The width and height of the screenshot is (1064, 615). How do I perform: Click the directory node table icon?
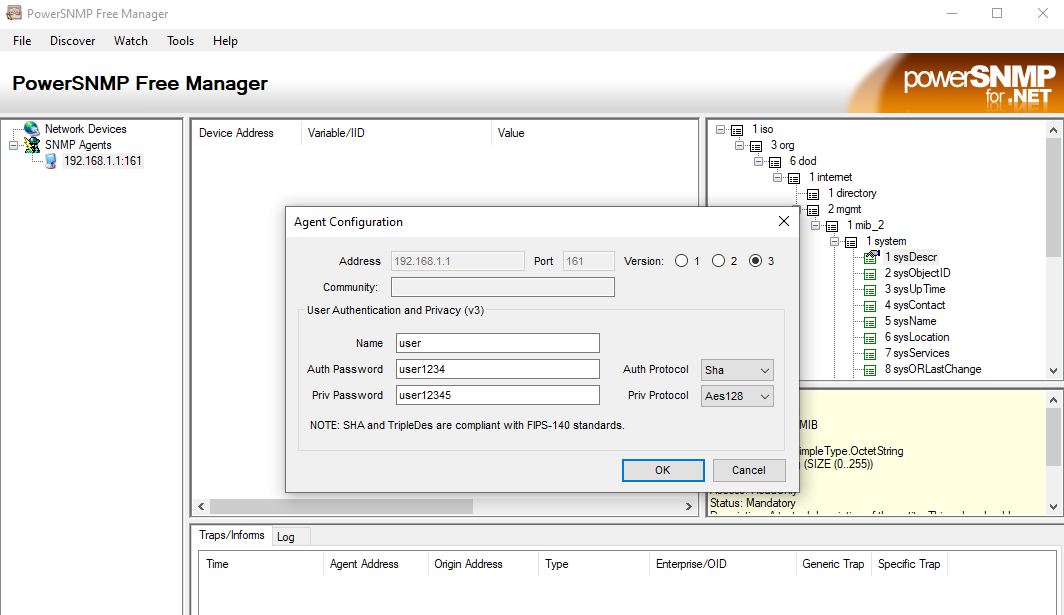pos(813,194)
